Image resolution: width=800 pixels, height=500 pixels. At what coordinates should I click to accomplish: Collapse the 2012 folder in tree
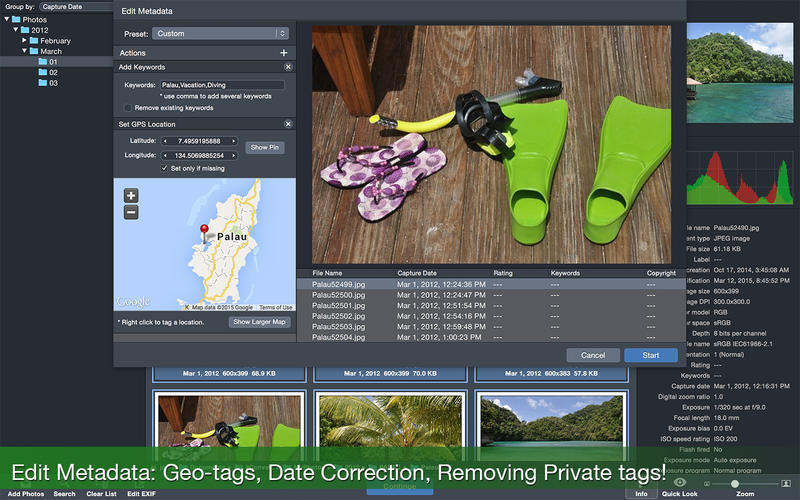(16, 30)
